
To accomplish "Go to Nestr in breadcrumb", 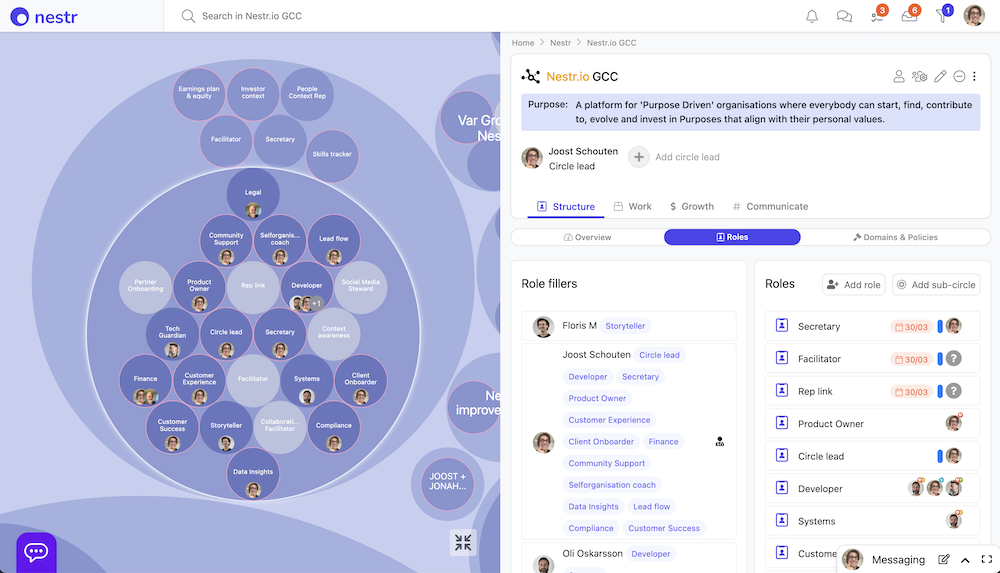I will click(561, 43).
